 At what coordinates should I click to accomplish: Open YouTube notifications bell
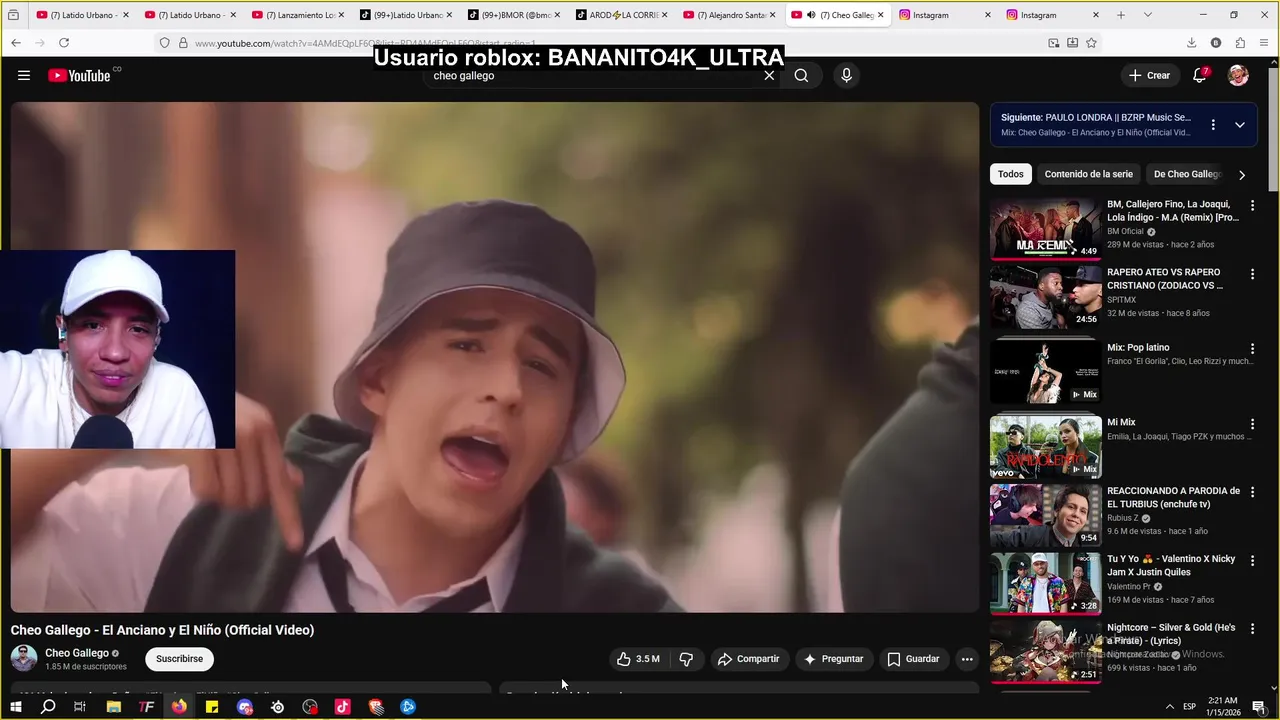pos(1200,75)
